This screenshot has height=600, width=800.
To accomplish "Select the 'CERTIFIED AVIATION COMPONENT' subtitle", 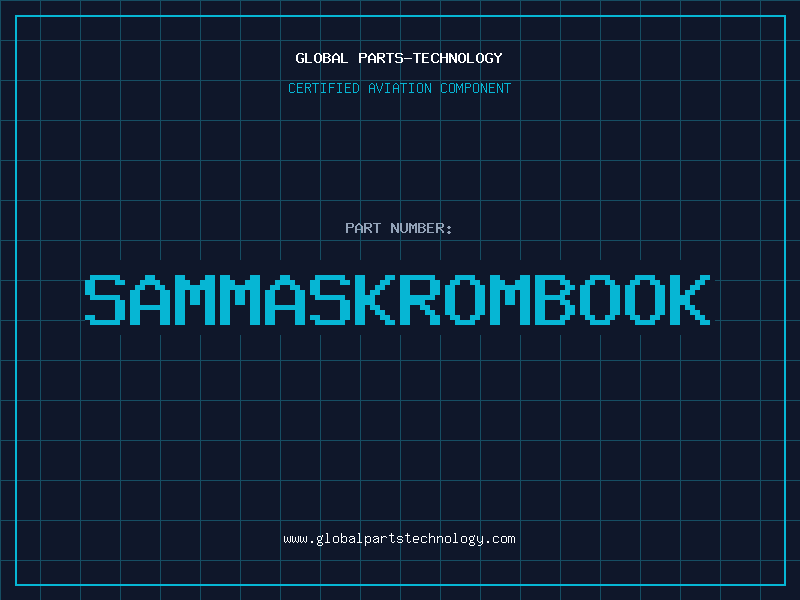I will 399,88.
